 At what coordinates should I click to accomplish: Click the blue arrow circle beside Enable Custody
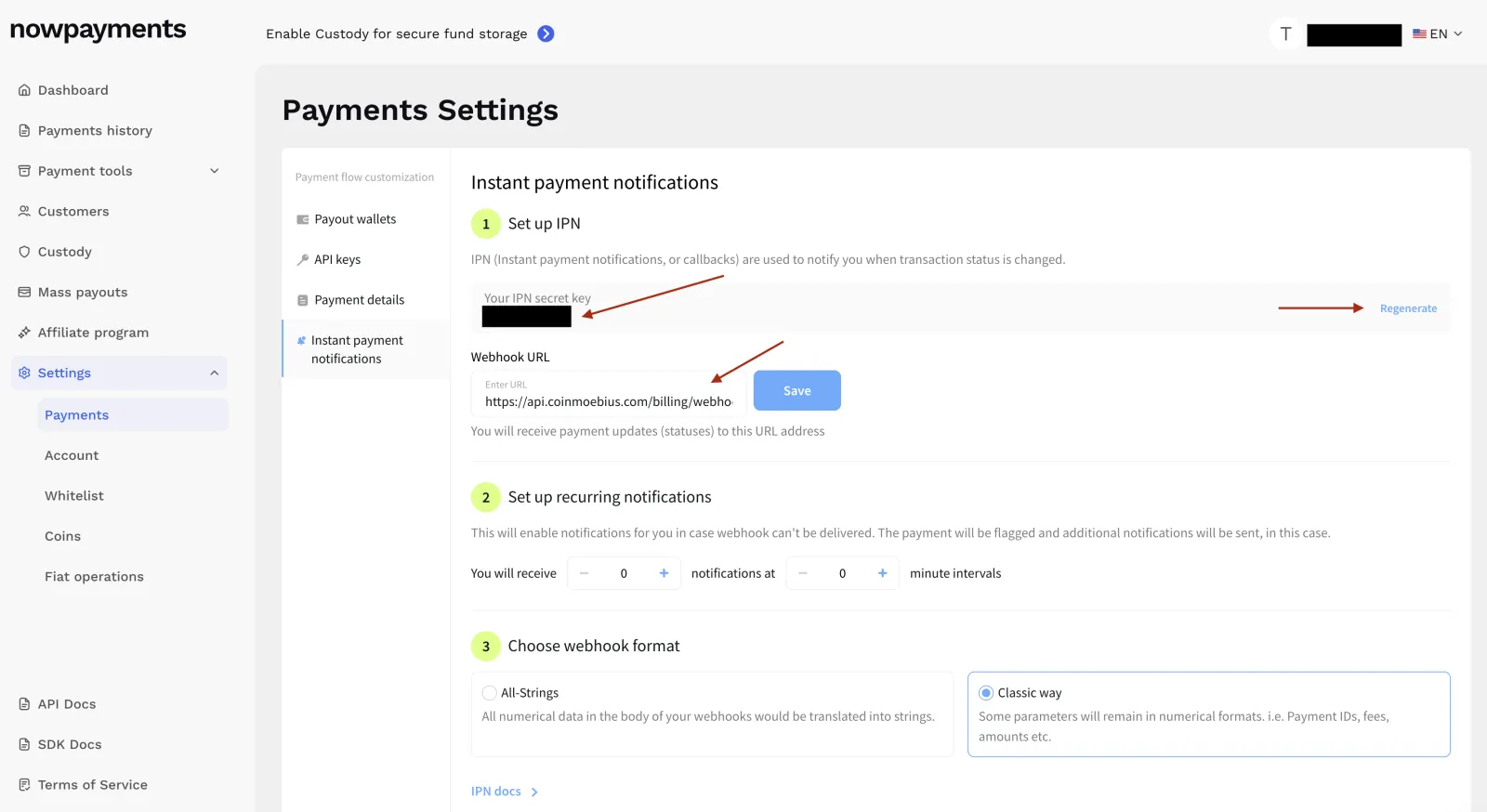(546, 33)
